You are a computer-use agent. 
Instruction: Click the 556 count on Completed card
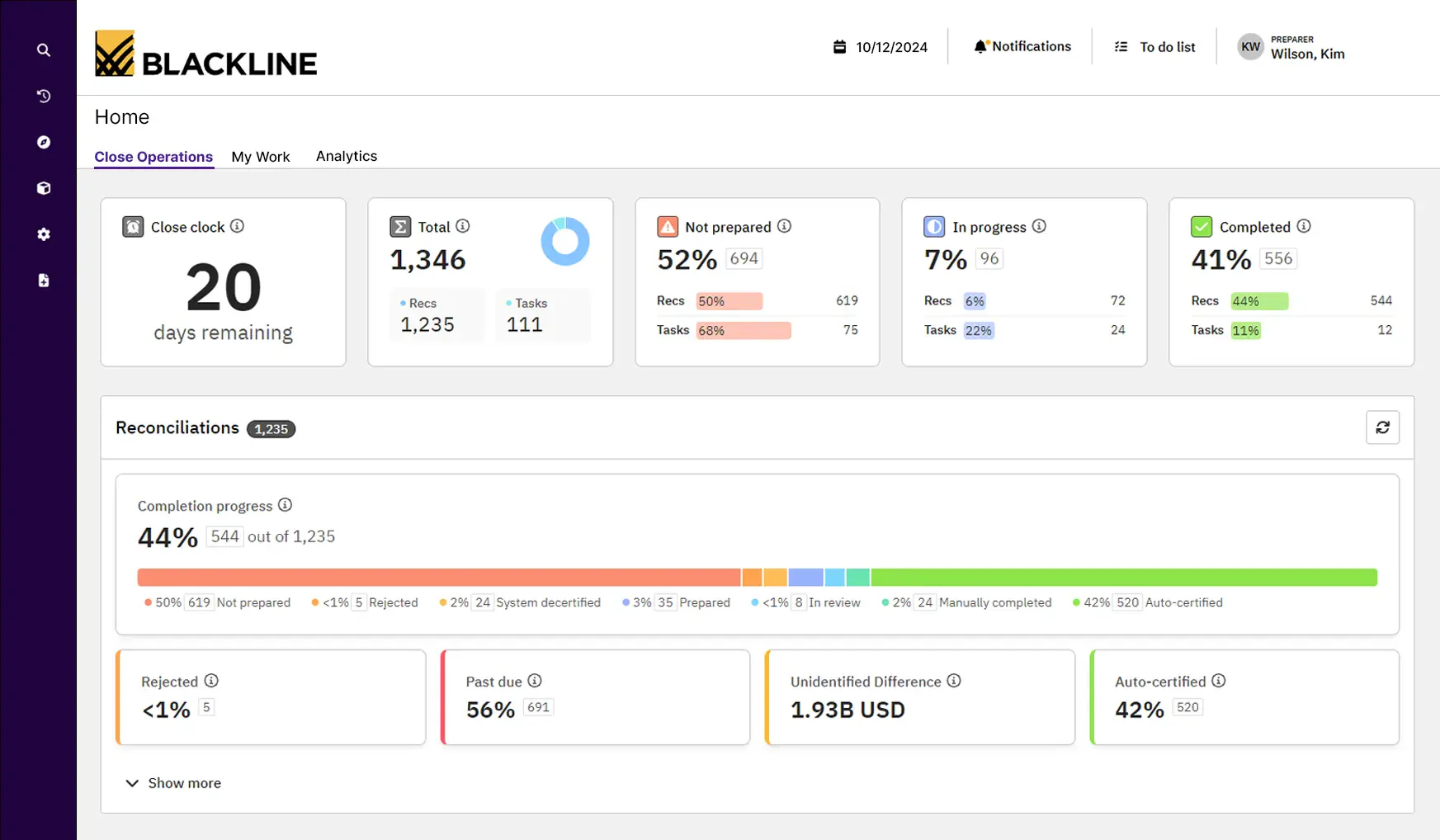coord(1278,258)
